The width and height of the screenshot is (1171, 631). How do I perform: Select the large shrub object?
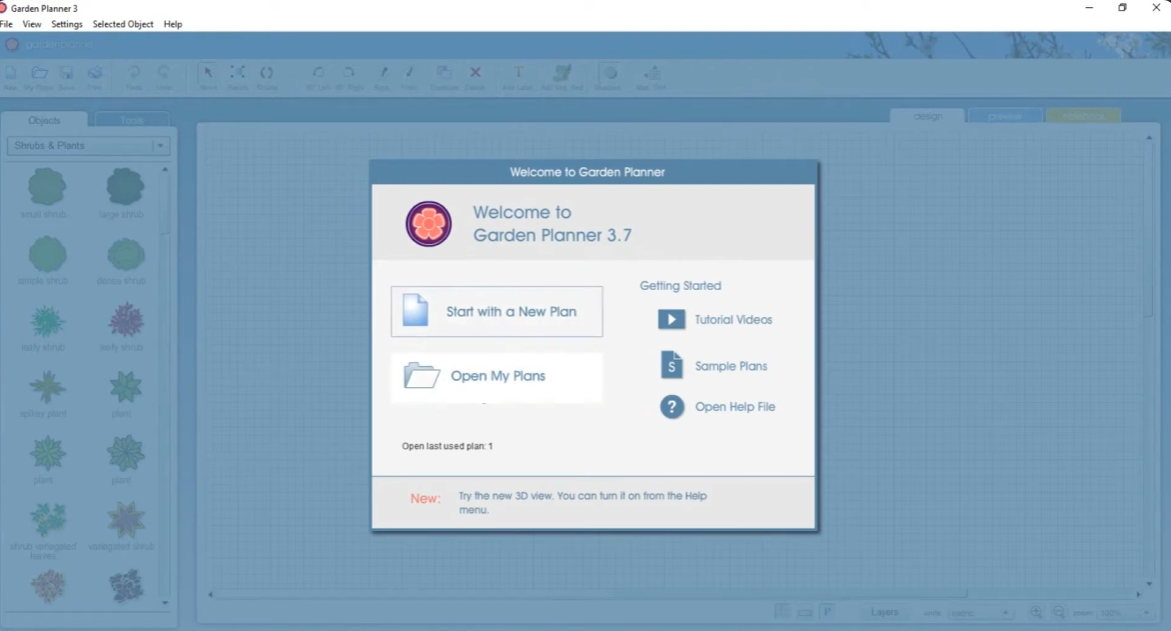coord(123,192)
